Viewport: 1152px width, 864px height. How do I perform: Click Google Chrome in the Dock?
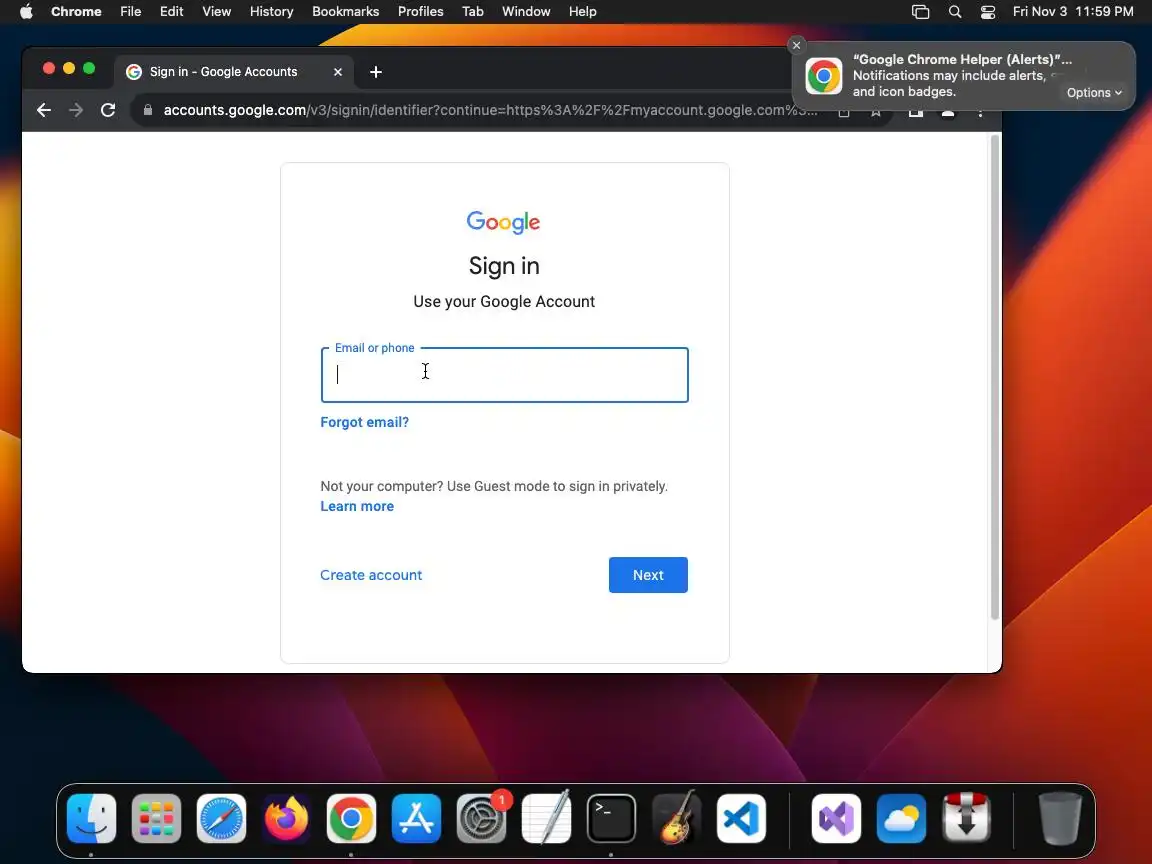[x=351, y=818]
